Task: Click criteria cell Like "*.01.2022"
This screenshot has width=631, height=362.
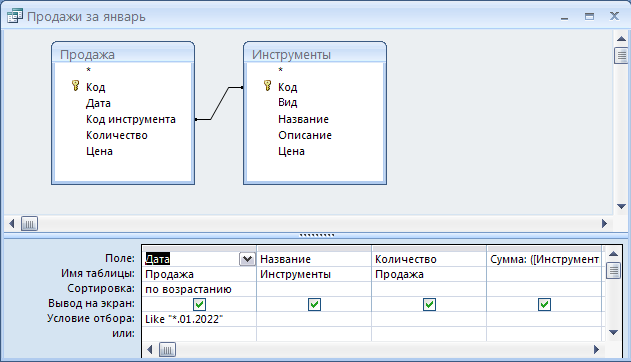Action: (199, 319)
